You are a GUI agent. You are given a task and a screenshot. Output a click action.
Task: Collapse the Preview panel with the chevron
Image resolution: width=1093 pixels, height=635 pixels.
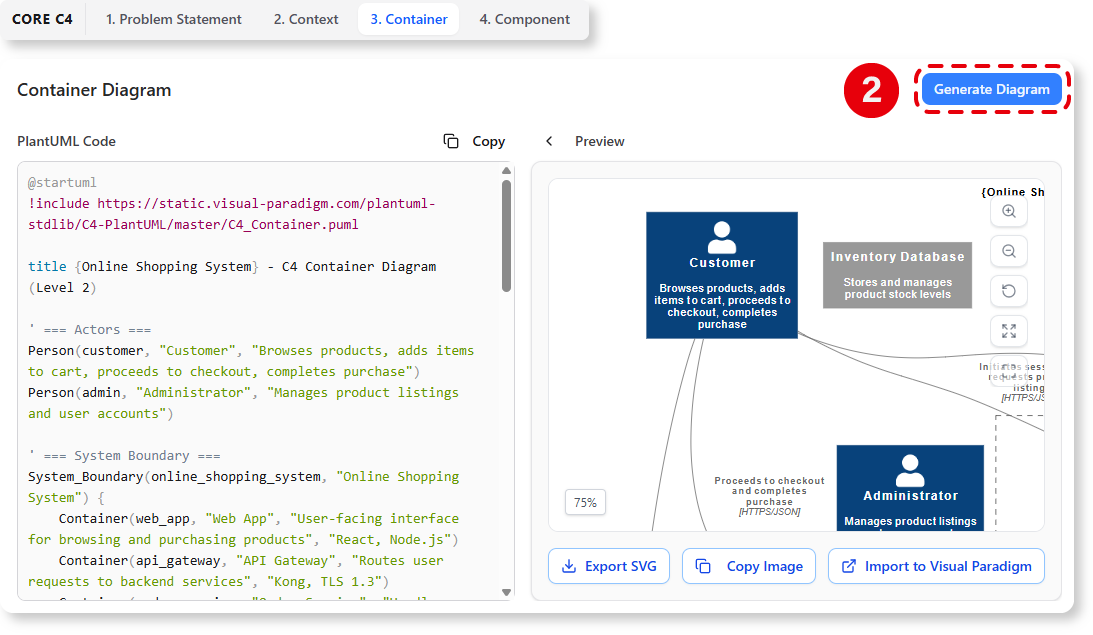[549, 141]
